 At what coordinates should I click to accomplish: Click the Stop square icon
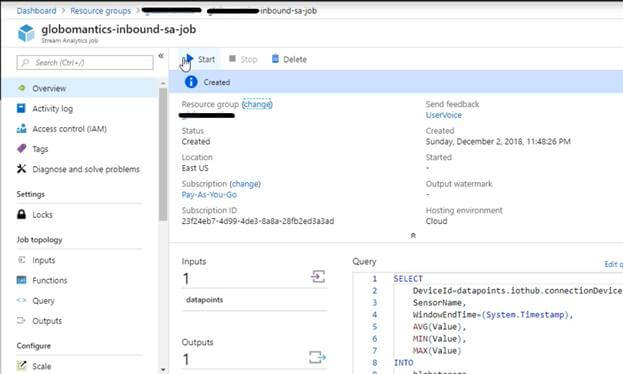pyautogui.click(x=232, y=59)
